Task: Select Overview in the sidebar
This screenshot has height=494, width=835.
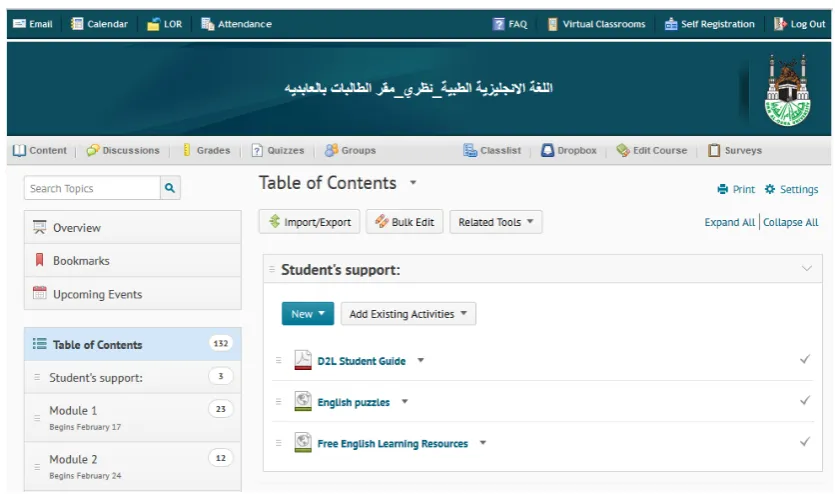Action: 133,228
